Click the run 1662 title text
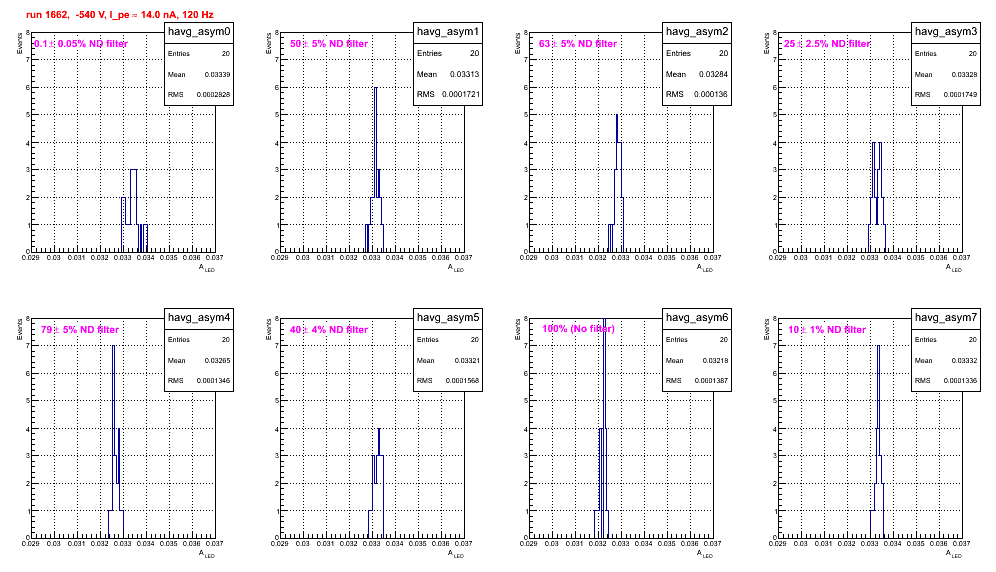This screenshot has width=996, height=572. (120, 14)
